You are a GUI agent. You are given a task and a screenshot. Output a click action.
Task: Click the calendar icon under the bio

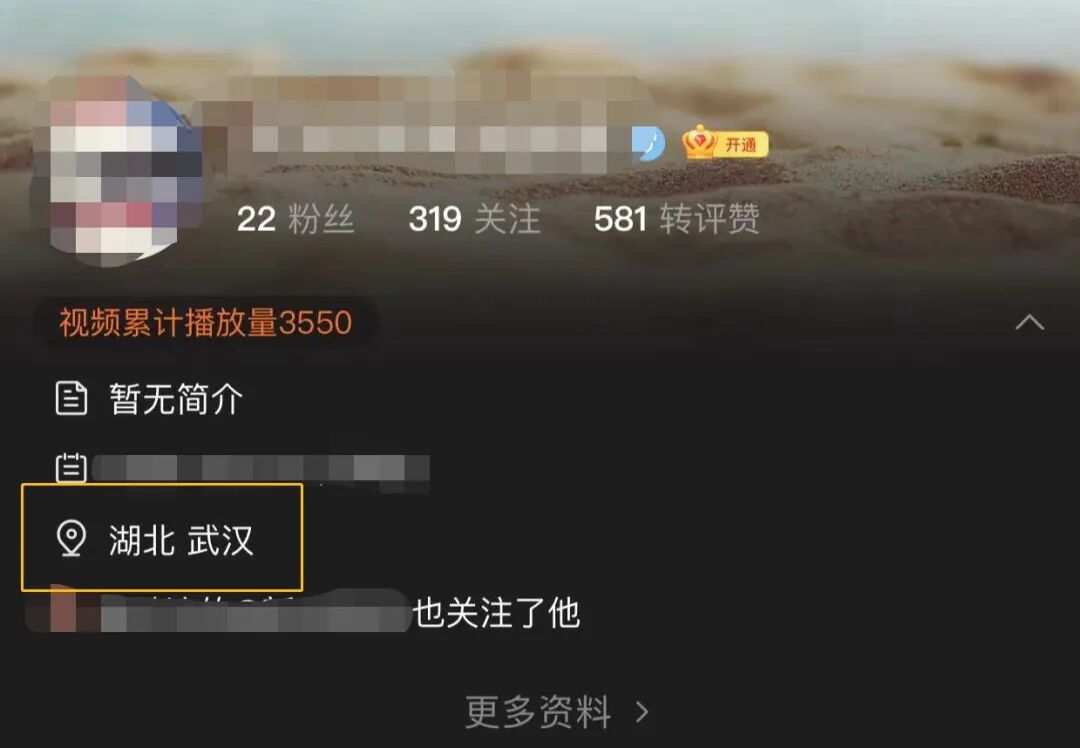point(71,468)
